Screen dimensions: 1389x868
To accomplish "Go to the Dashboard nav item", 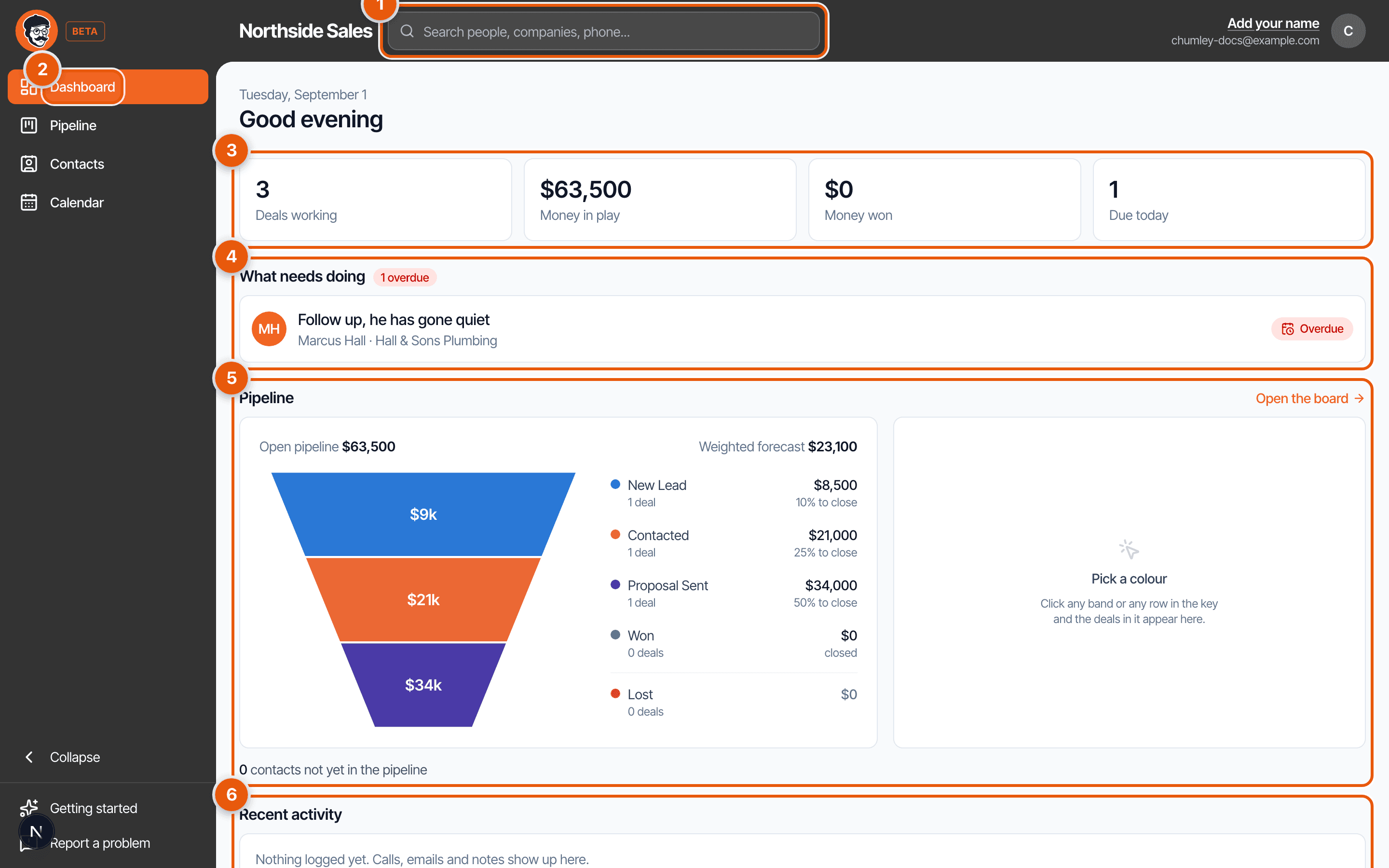I will 108,87.
